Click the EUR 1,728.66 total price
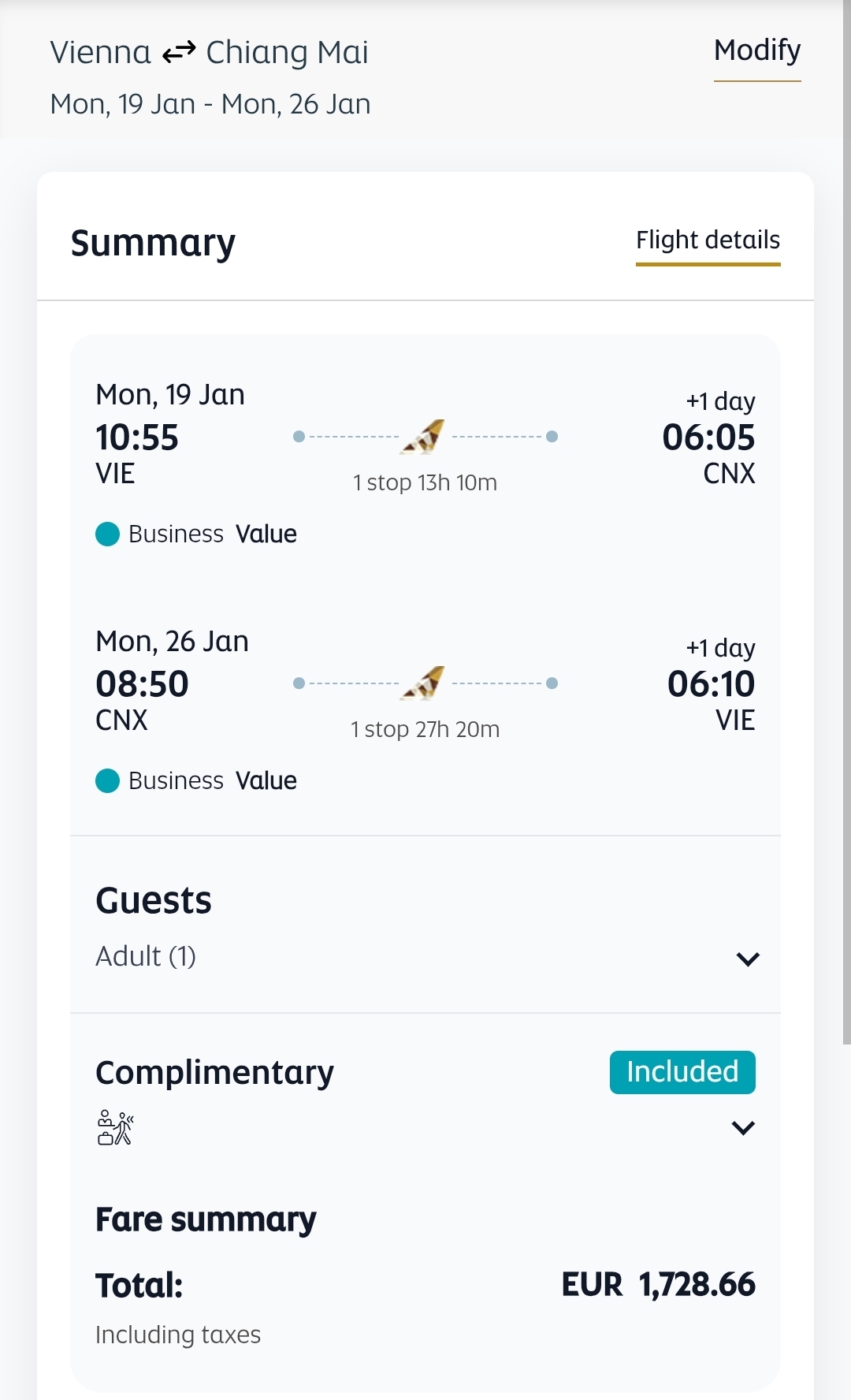The width and height of the screenshot is (851, 1400). click(658, 1285)
